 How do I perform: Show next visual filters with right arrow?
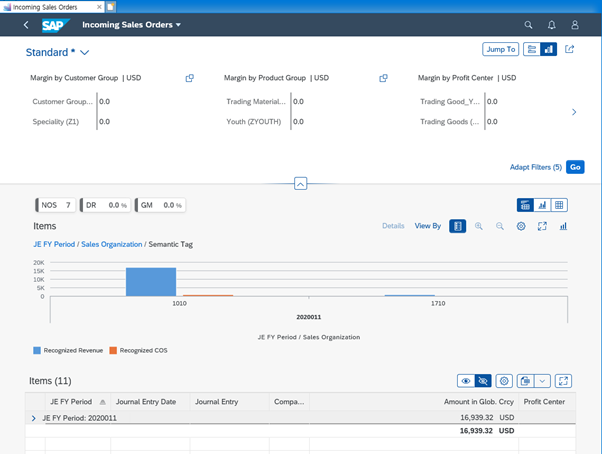click(574, 112)
